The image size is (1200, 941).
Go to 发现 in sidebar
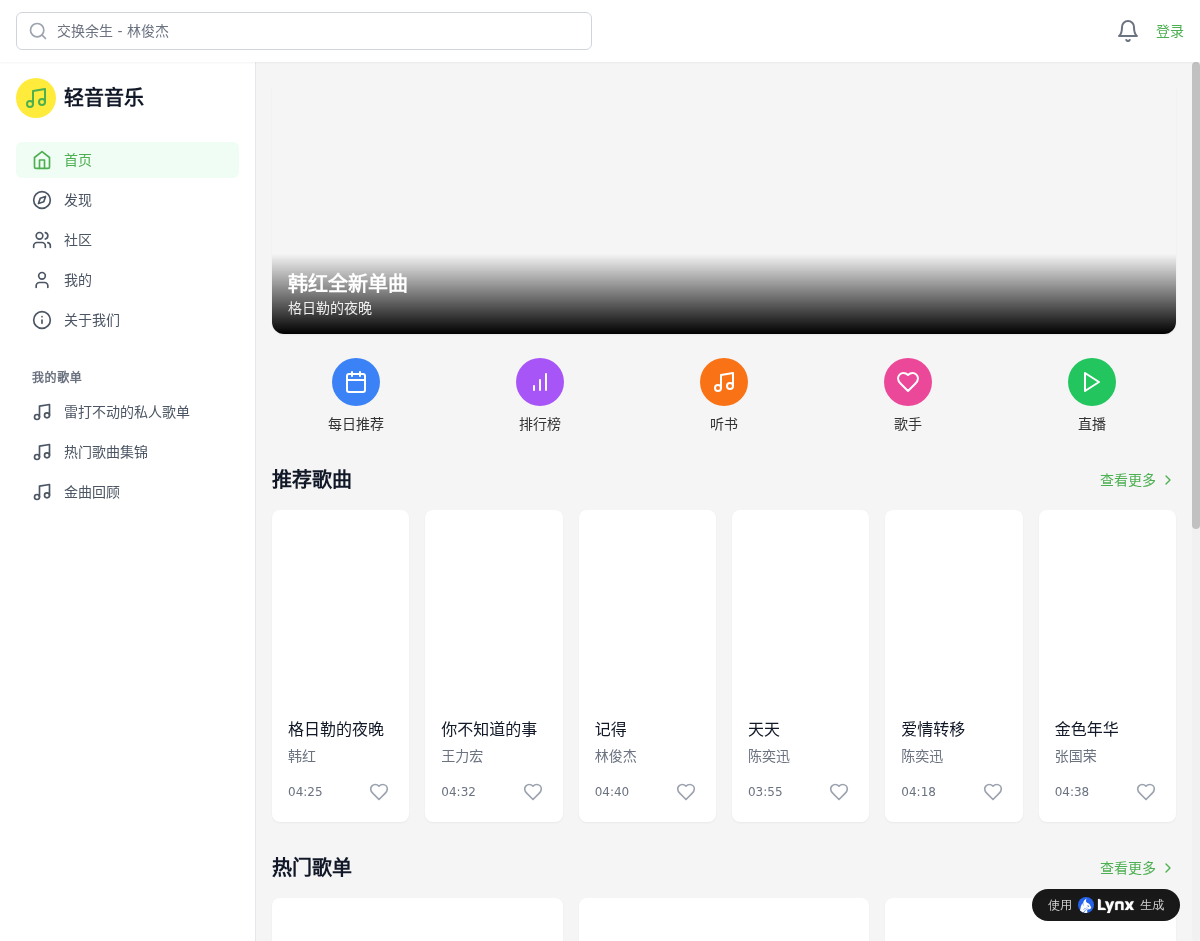(x=78, y=200)
